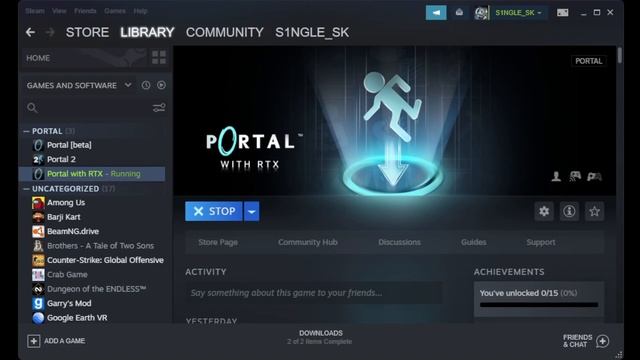Screen dimensions: 640x360
Task: Add game to favorites star
Action: click(x=594, y=211)
